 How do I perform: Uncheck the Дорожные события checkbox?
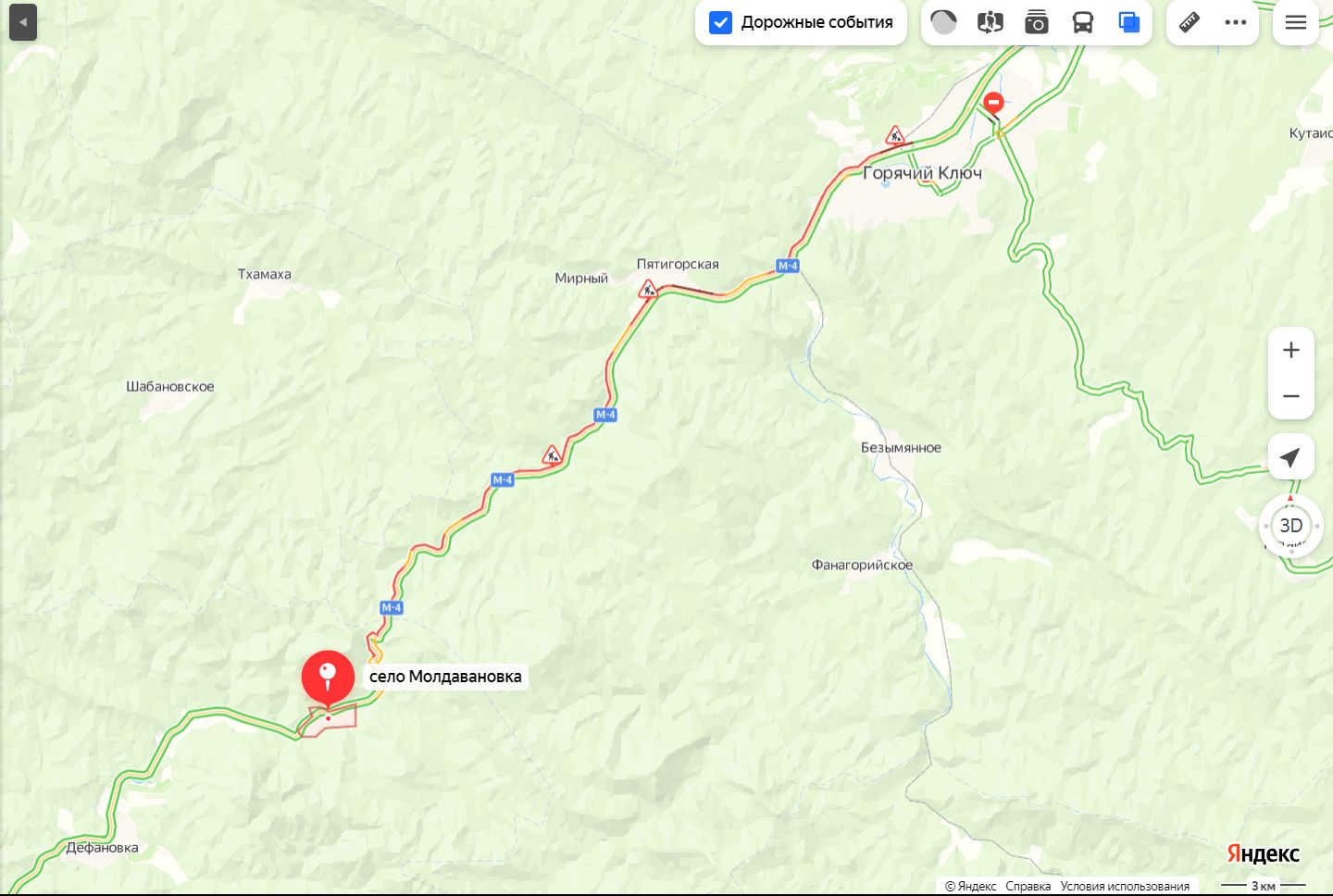720,22
